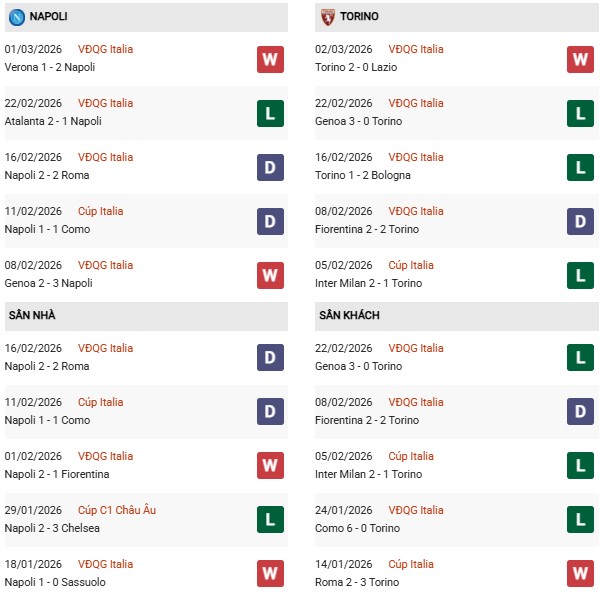This screenshot has width=600, height=595.
Task: Select the Sân Khách section header
Action: 349,315
